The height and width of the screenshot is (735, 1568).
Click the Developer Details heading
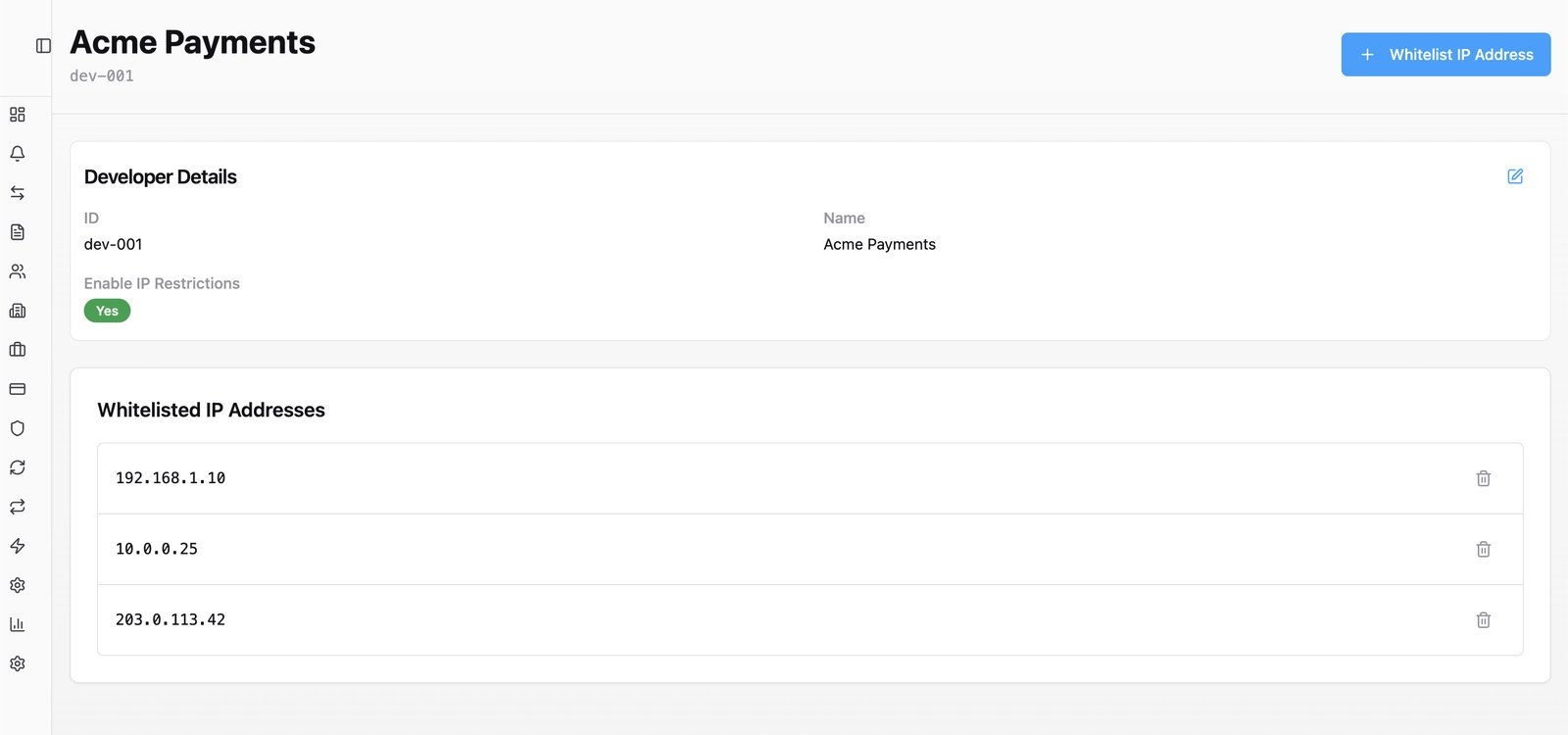[161, 176]
